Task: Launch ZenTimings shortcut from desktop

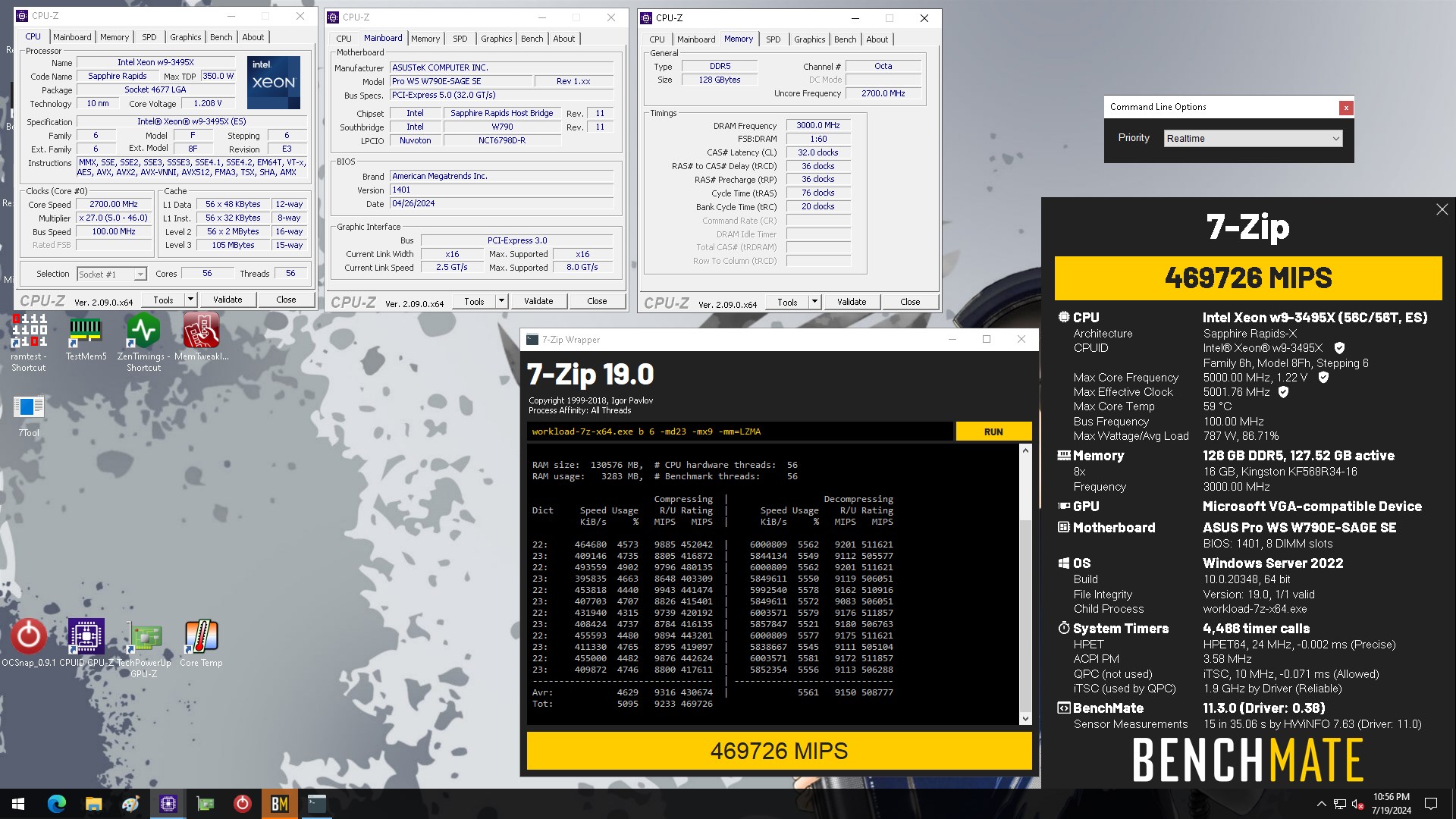Action: [x=143, y=342]
